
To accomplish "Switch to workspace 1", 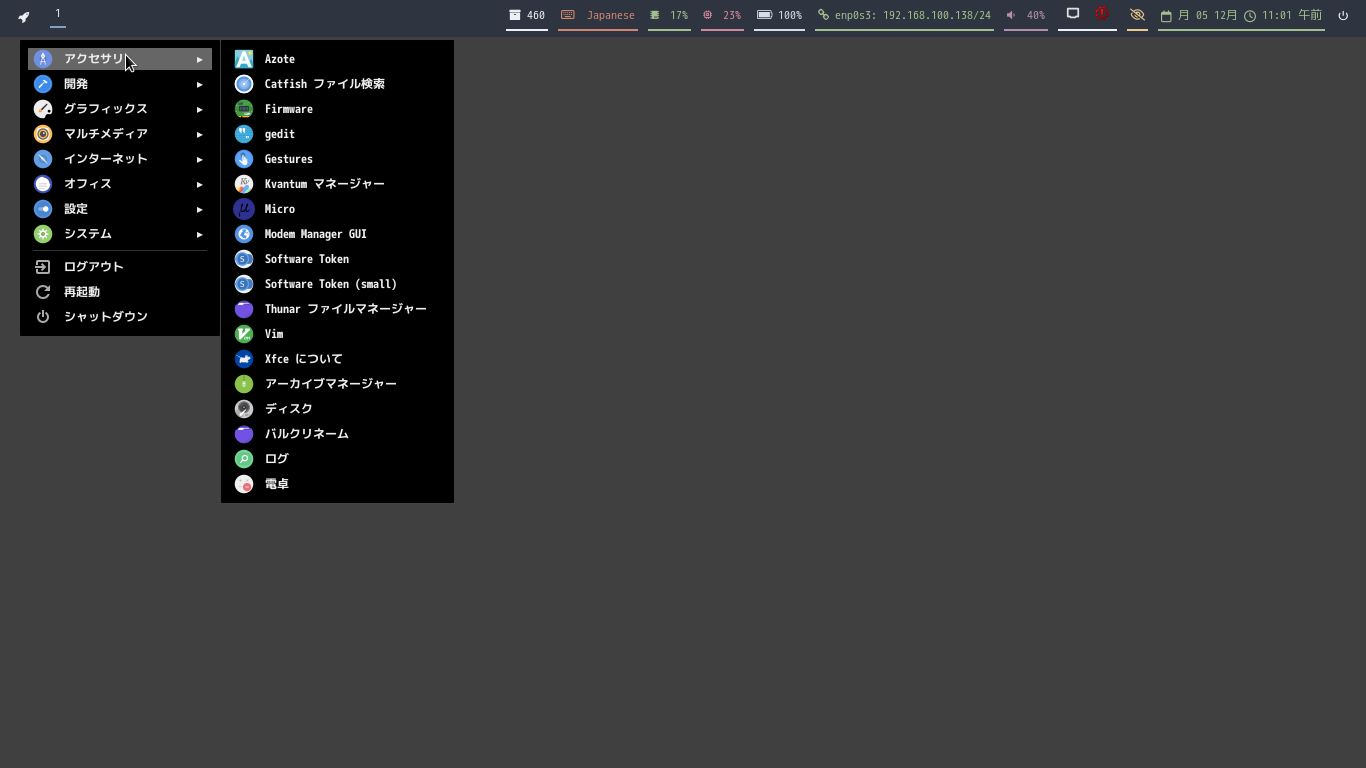I will click(58, 14).
